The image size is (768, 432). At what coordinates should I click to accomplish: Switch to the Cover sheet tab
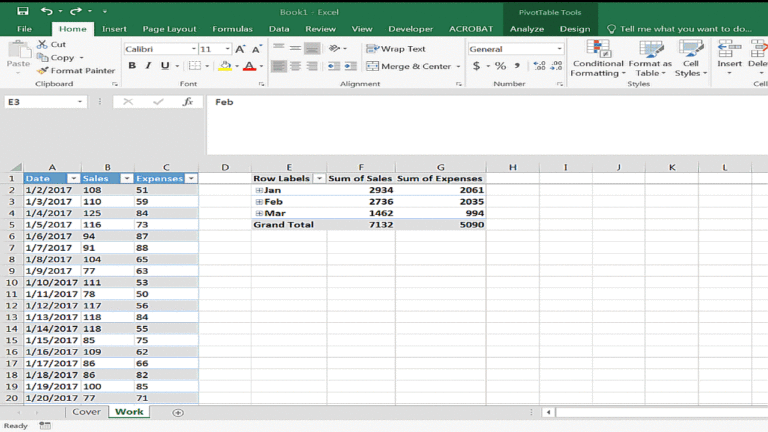click(x=86, y=412)
